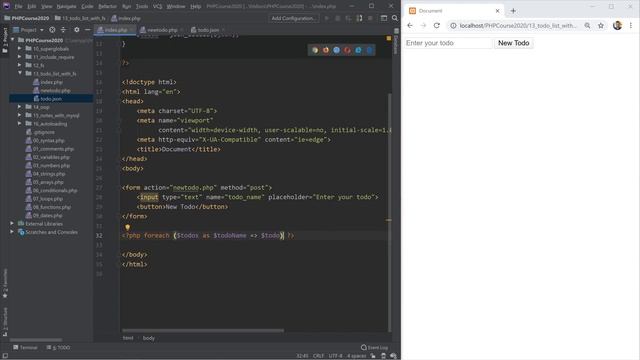Click the Search Everywhere magnifier in PhpStorm
The image size is (640, 360).
click(395, 18)
